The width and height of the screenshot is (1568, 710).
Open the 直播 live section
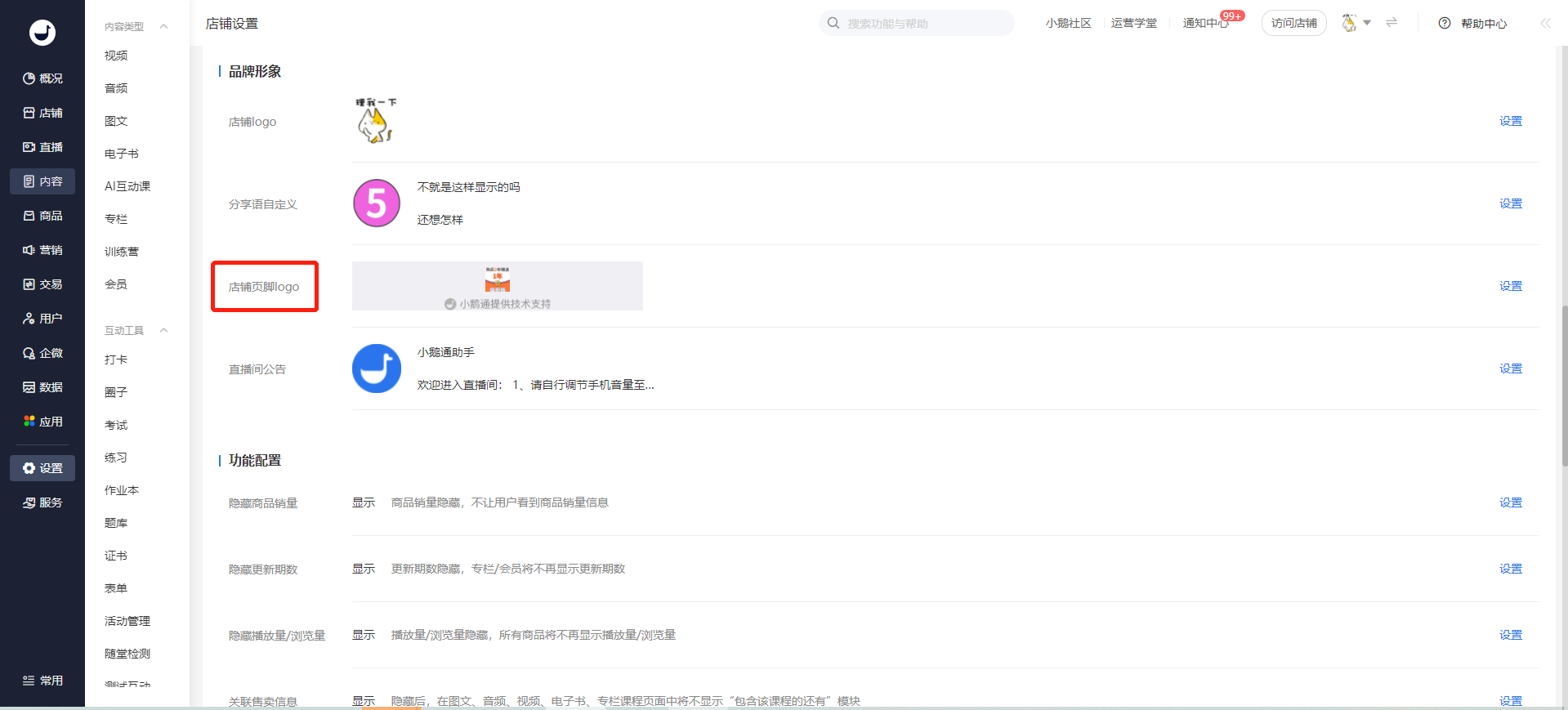pos(42,147)
